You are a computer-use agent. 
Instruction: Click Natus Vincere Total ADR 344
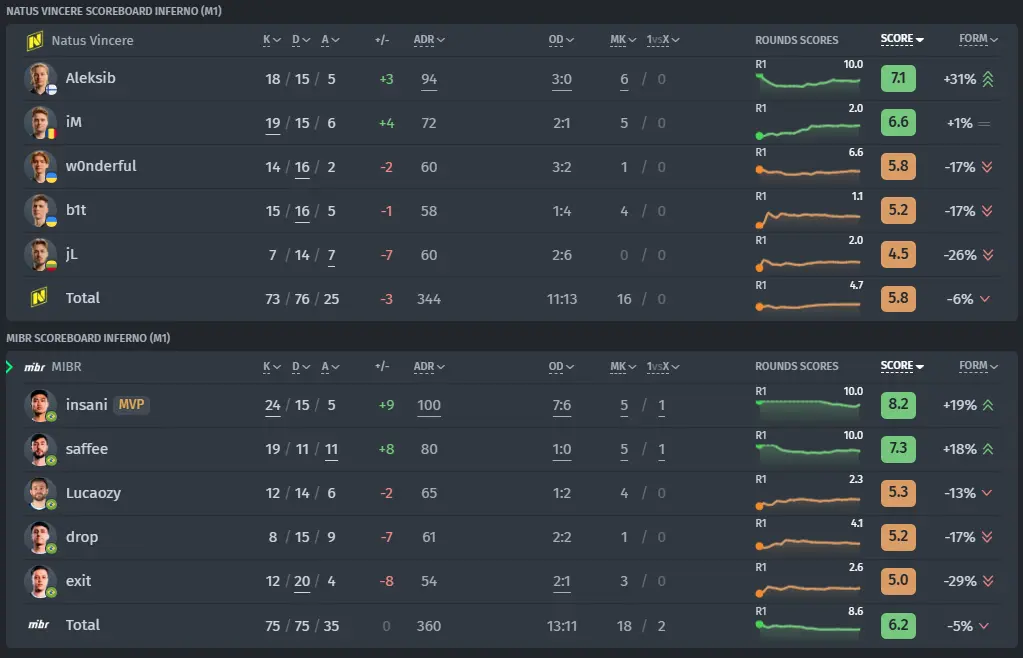coord(429,299)
